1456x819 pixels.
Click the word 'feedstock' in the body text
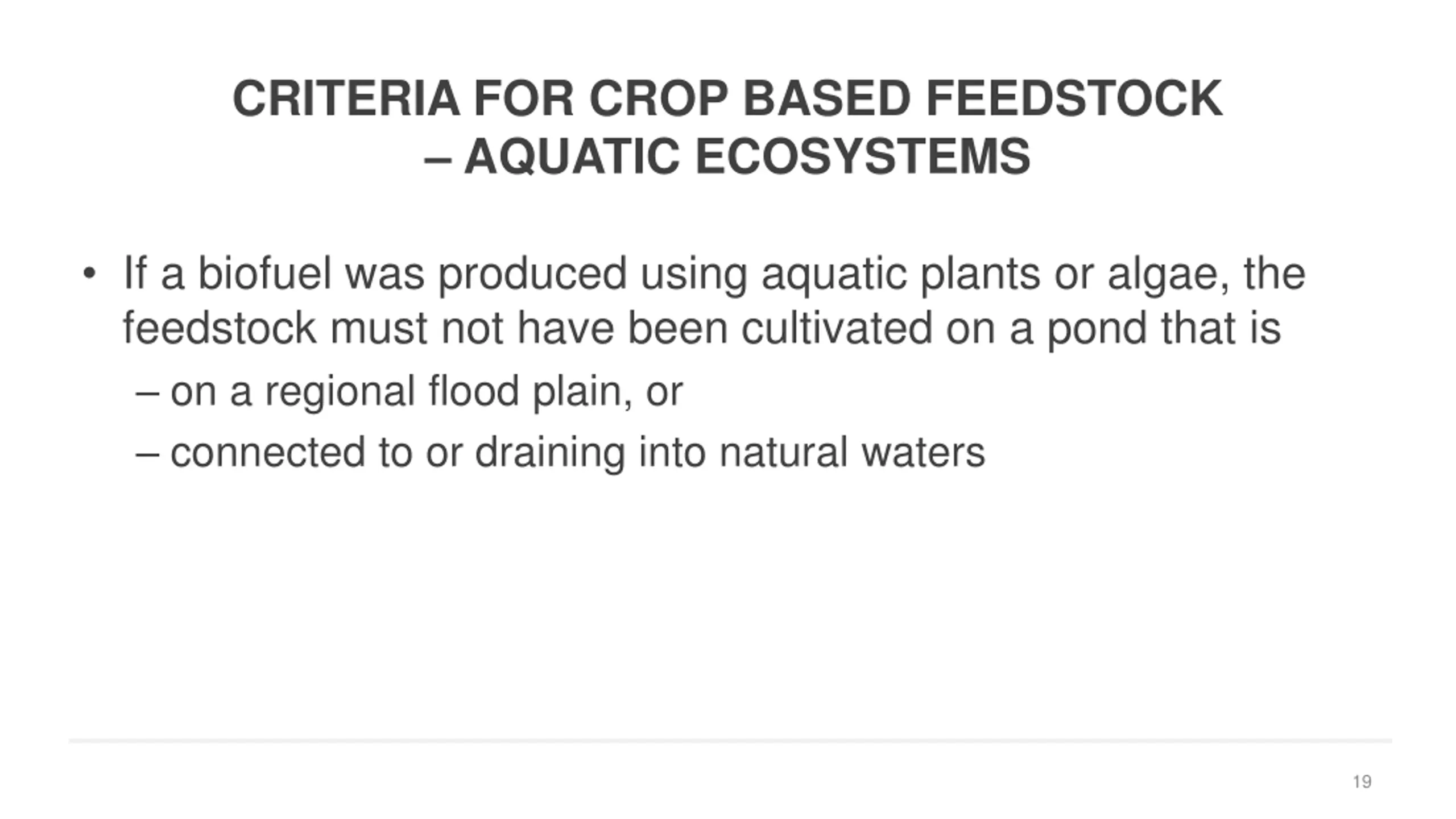(220, 329)
